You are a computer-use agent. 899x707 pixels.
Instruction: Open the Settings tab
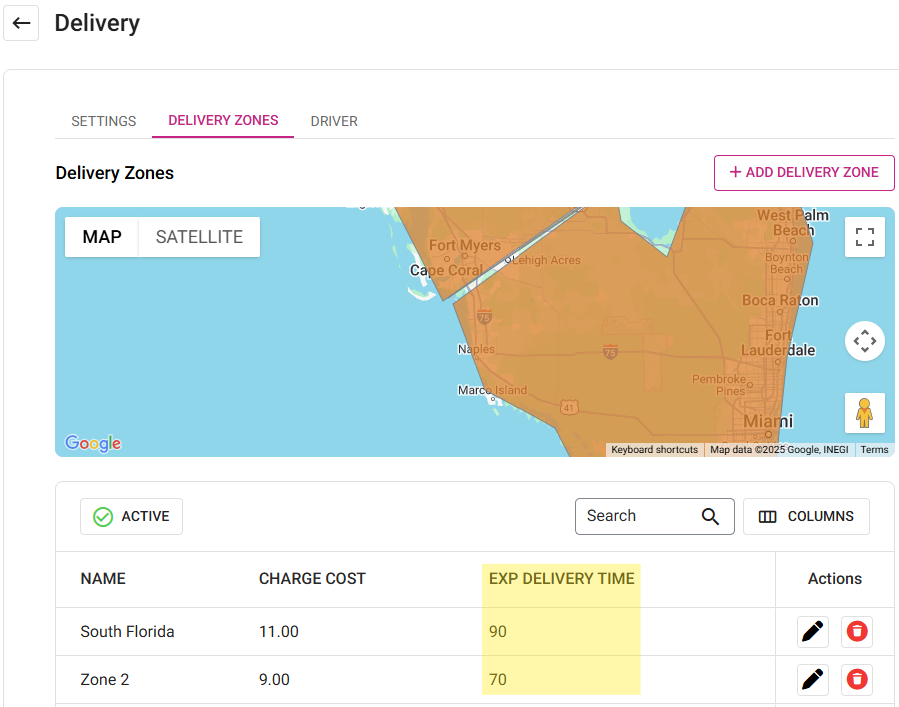(104, 121)
